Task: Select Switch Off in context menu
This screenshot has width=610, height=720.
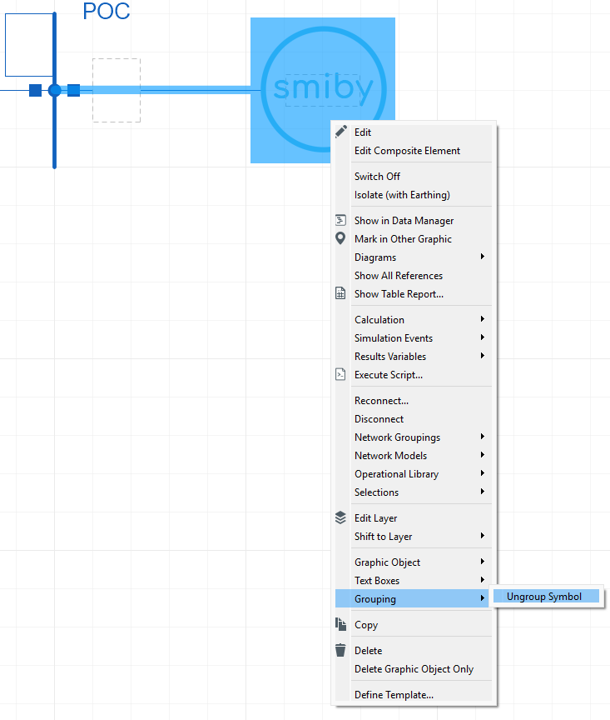Action: click(377, 176)
